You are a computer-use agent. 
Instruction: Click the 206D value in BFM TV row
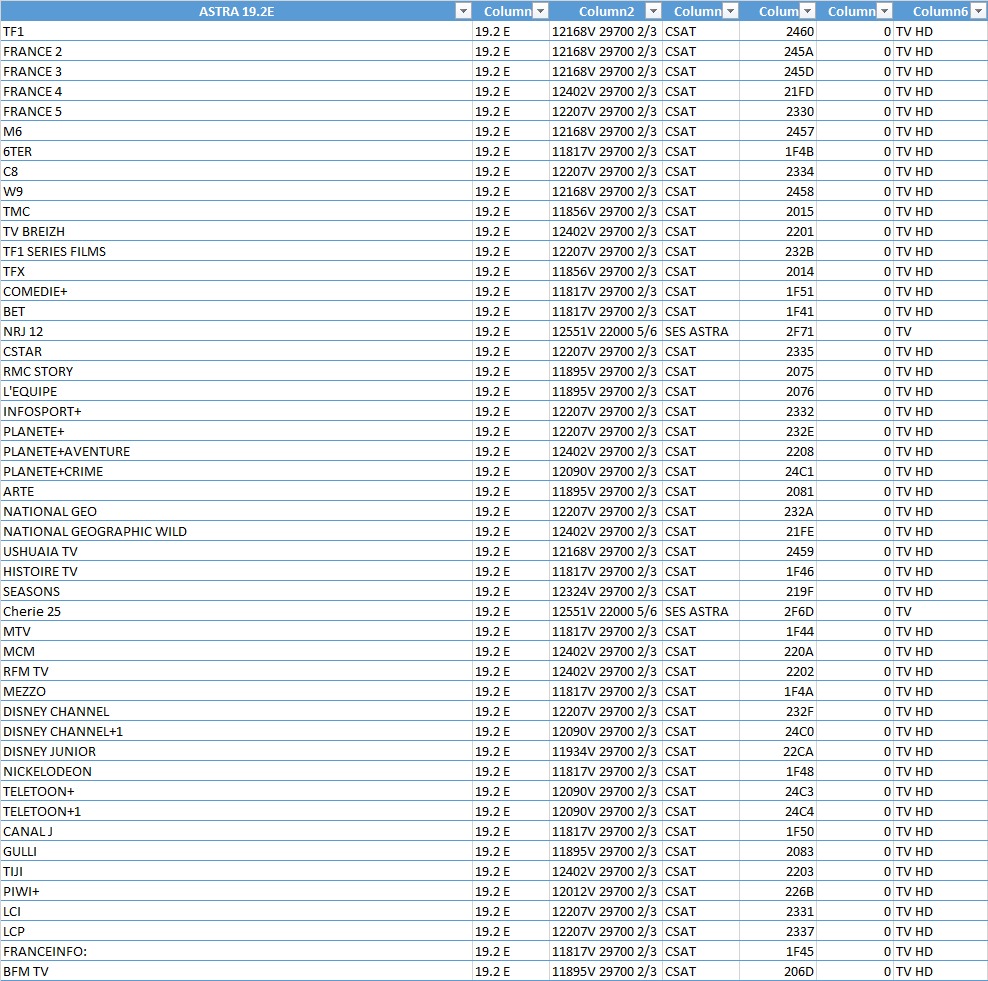(778, 972)
